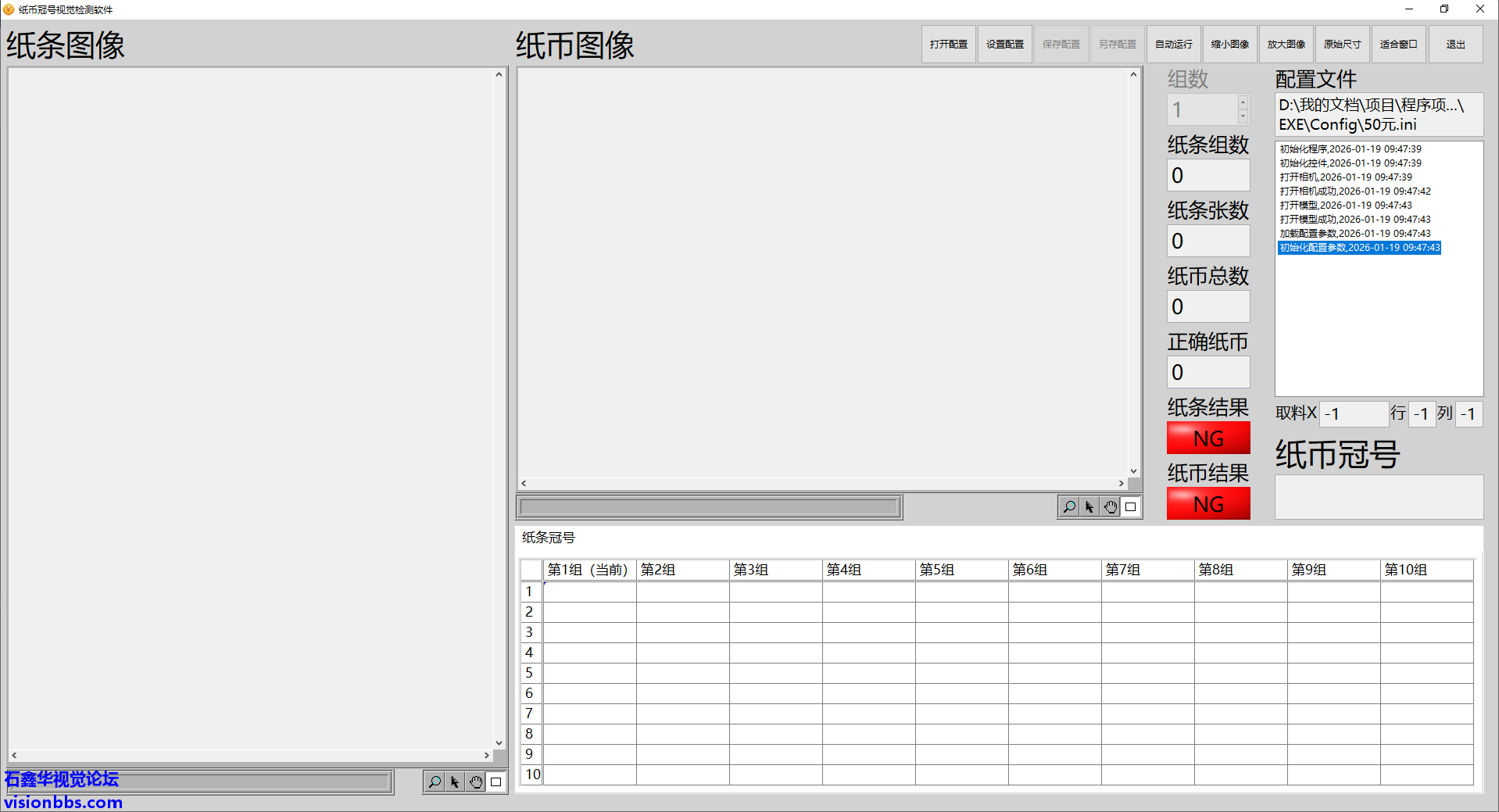Select zoom magnifier tool under 纸币图像
The width and height of the screenshot is (1499, 812).
tap(1068, 507)
